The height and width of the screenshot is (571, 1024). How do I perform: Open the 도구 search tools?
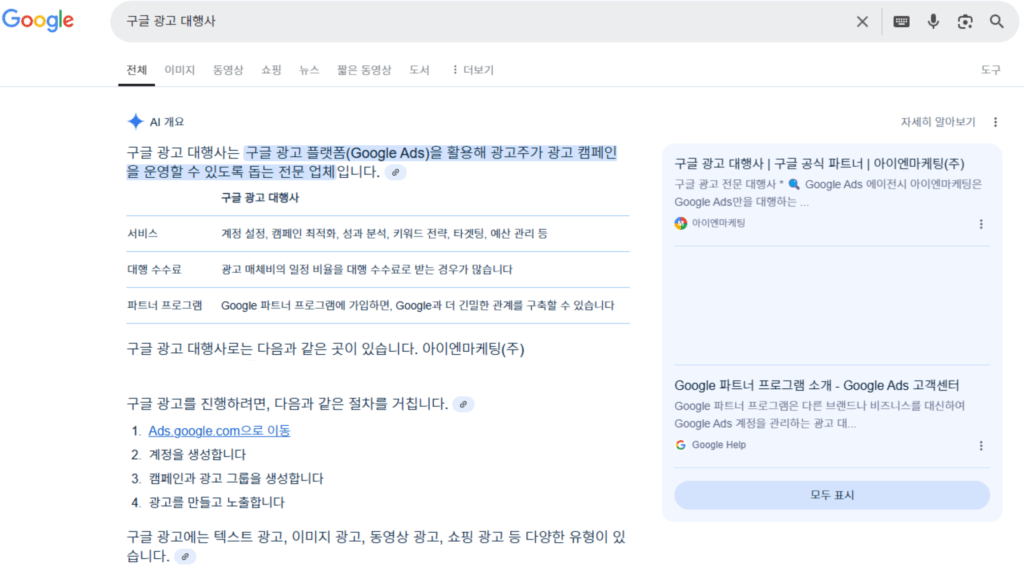click(990, 70)
